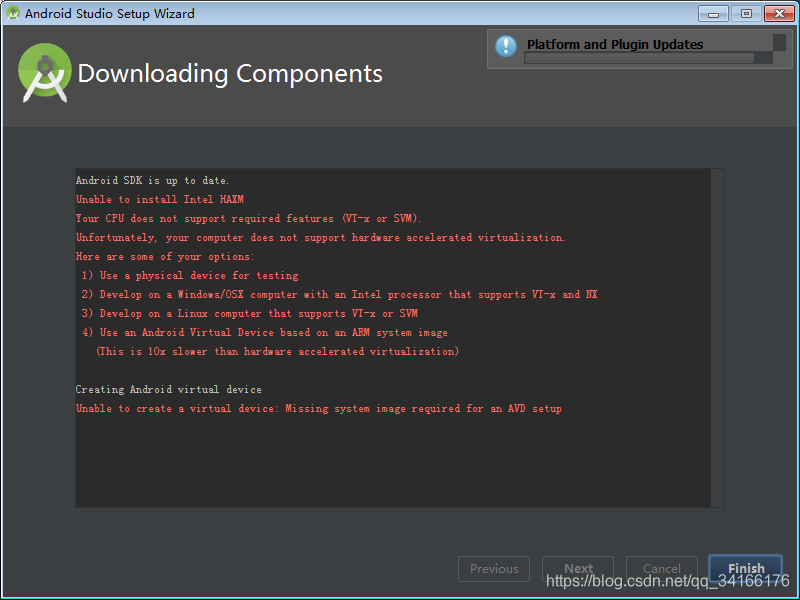Click 'Here are some of your options:'
This screenshot has width=800, height=600.
[165, 257]
